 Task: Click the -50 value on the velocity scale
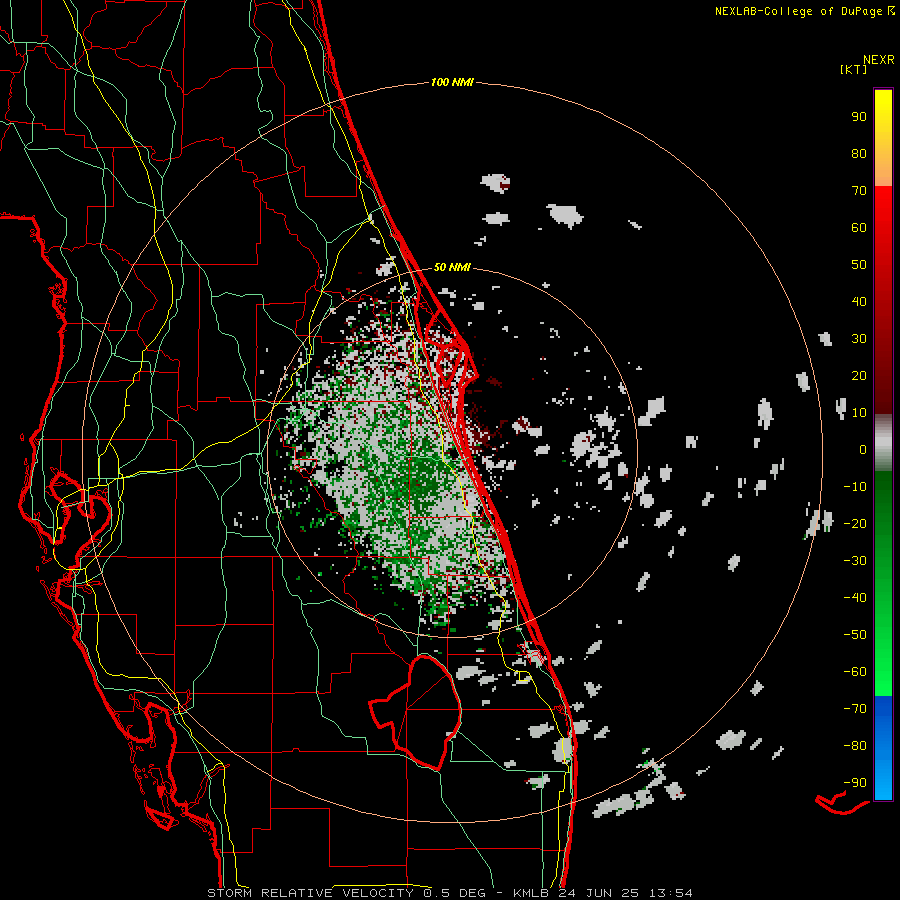pos(855,635)
